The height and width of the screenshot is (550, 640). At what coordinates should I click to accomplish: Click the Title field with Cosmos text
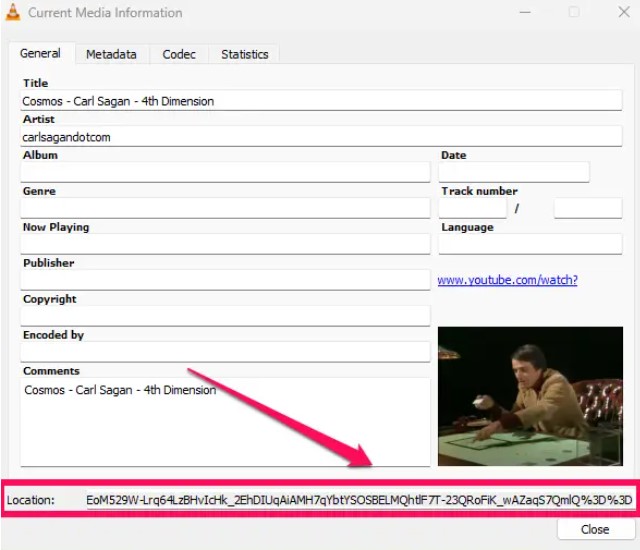(x=320, y=101)
